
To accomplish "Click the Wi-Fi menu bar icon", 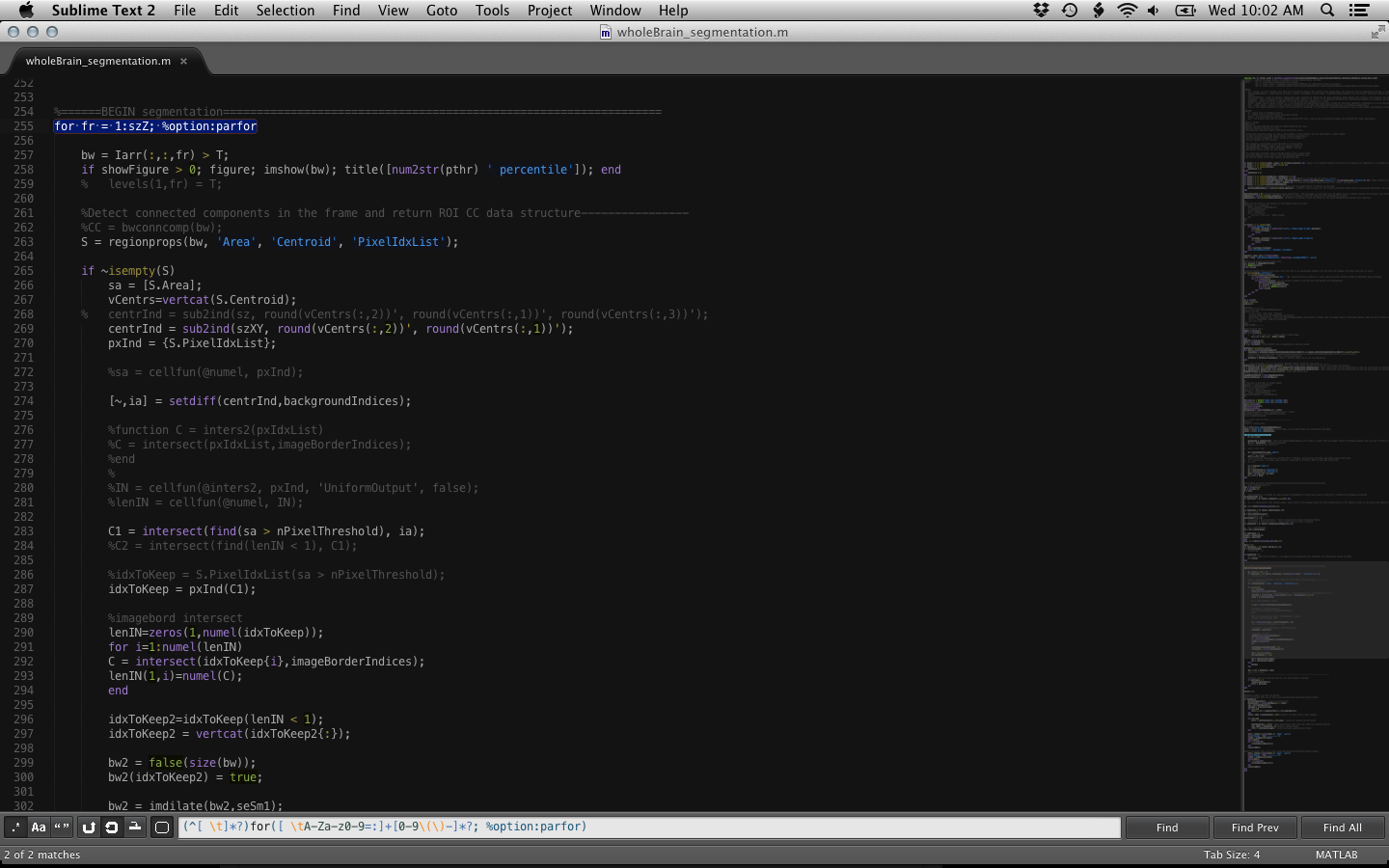I will pyautogui.click(x=1127, y=10).
